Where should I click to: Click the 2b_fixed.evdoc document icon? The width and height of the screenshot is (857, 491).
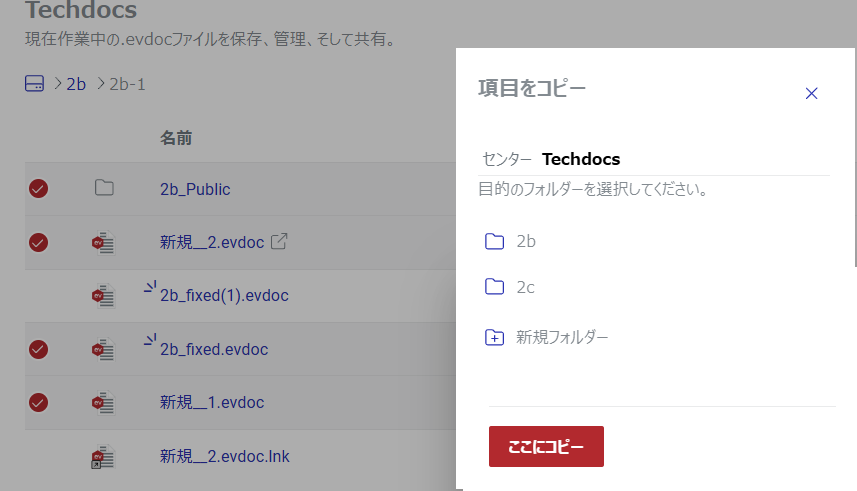click(x=103, y=349)
